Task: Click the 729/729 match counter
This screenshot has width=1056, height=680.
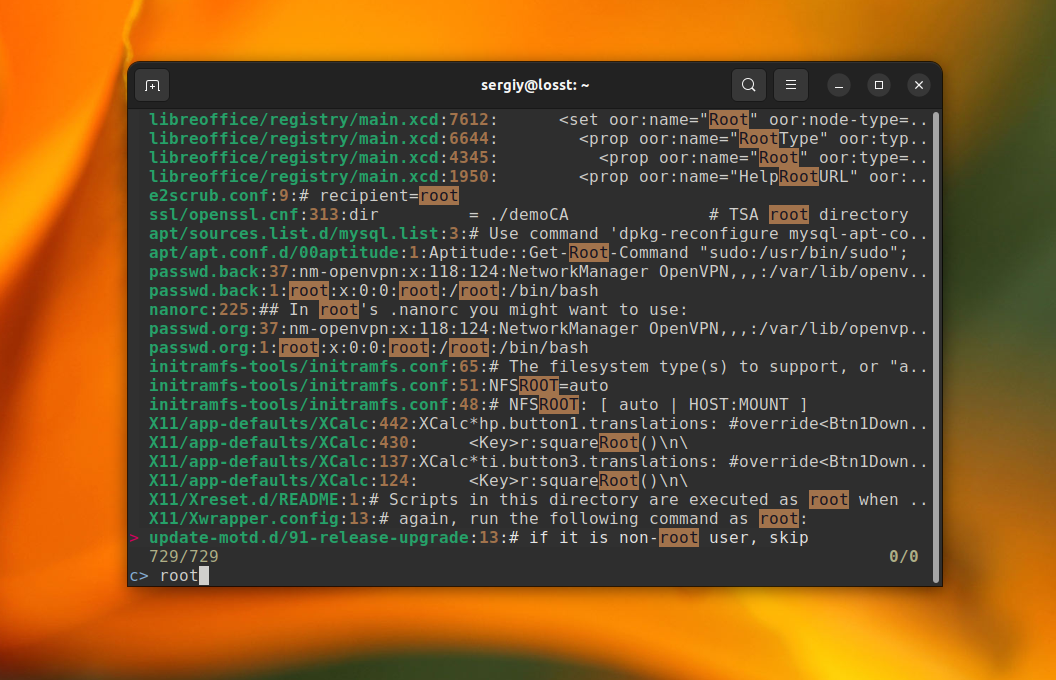Action: [x=184, y=557]
